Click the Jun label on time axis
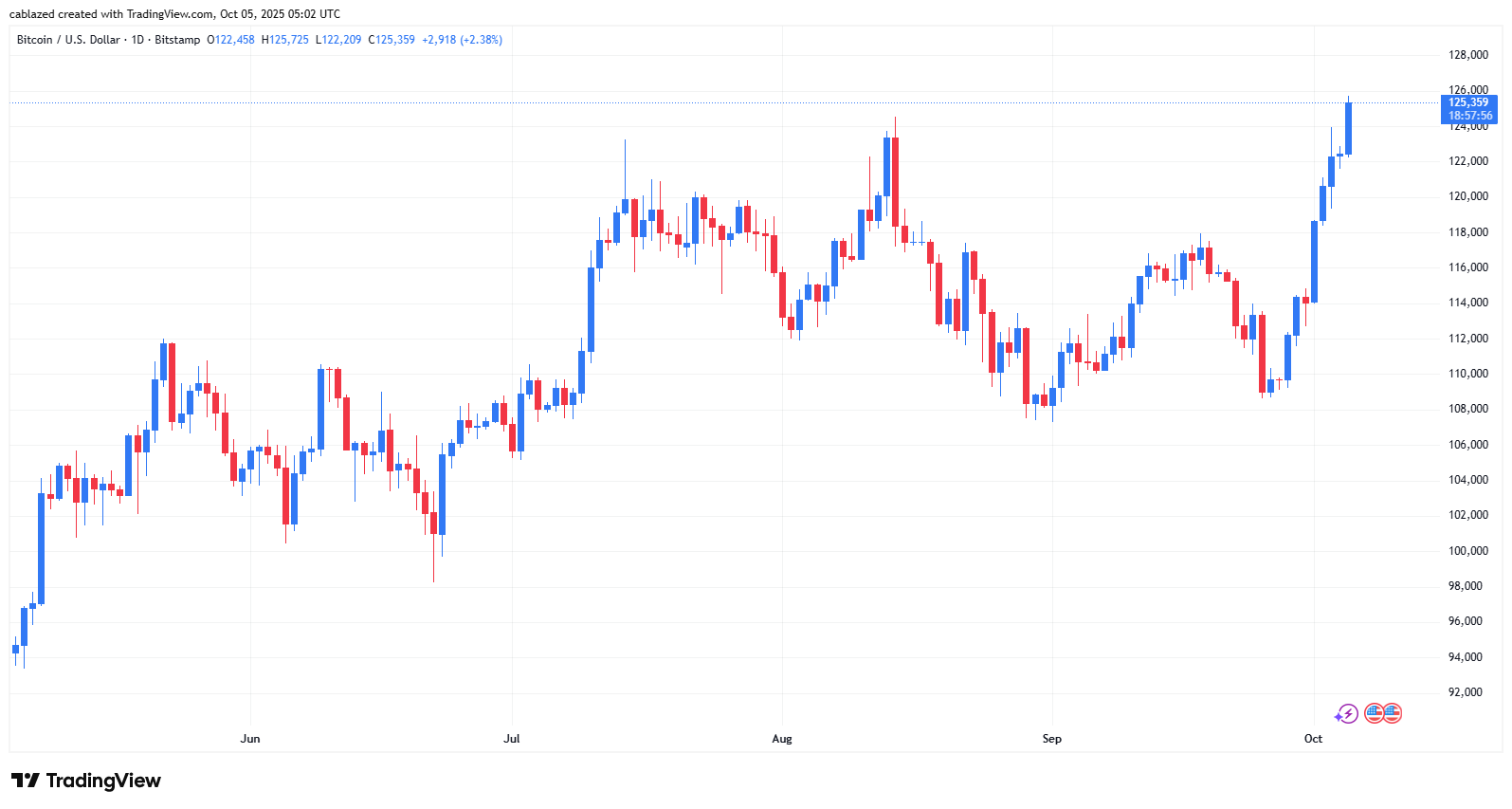 click(250, 739)
